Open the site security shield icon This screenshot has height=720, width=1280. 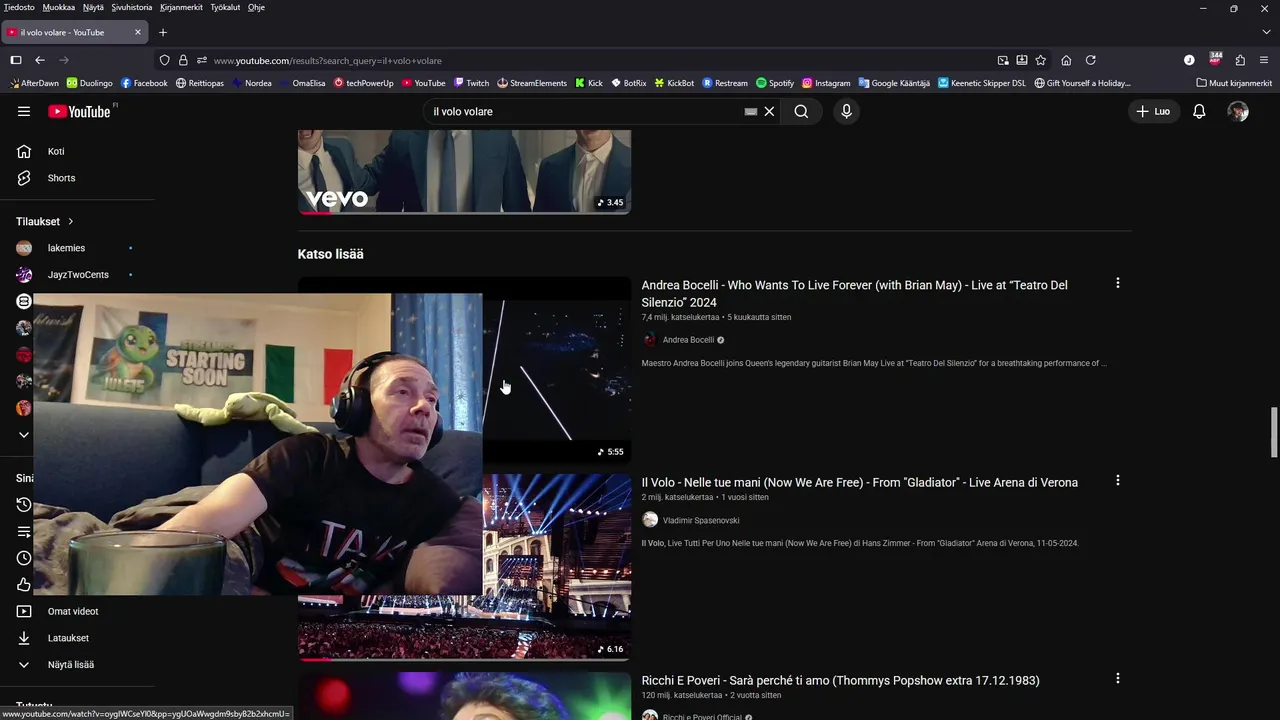(165, 60)
